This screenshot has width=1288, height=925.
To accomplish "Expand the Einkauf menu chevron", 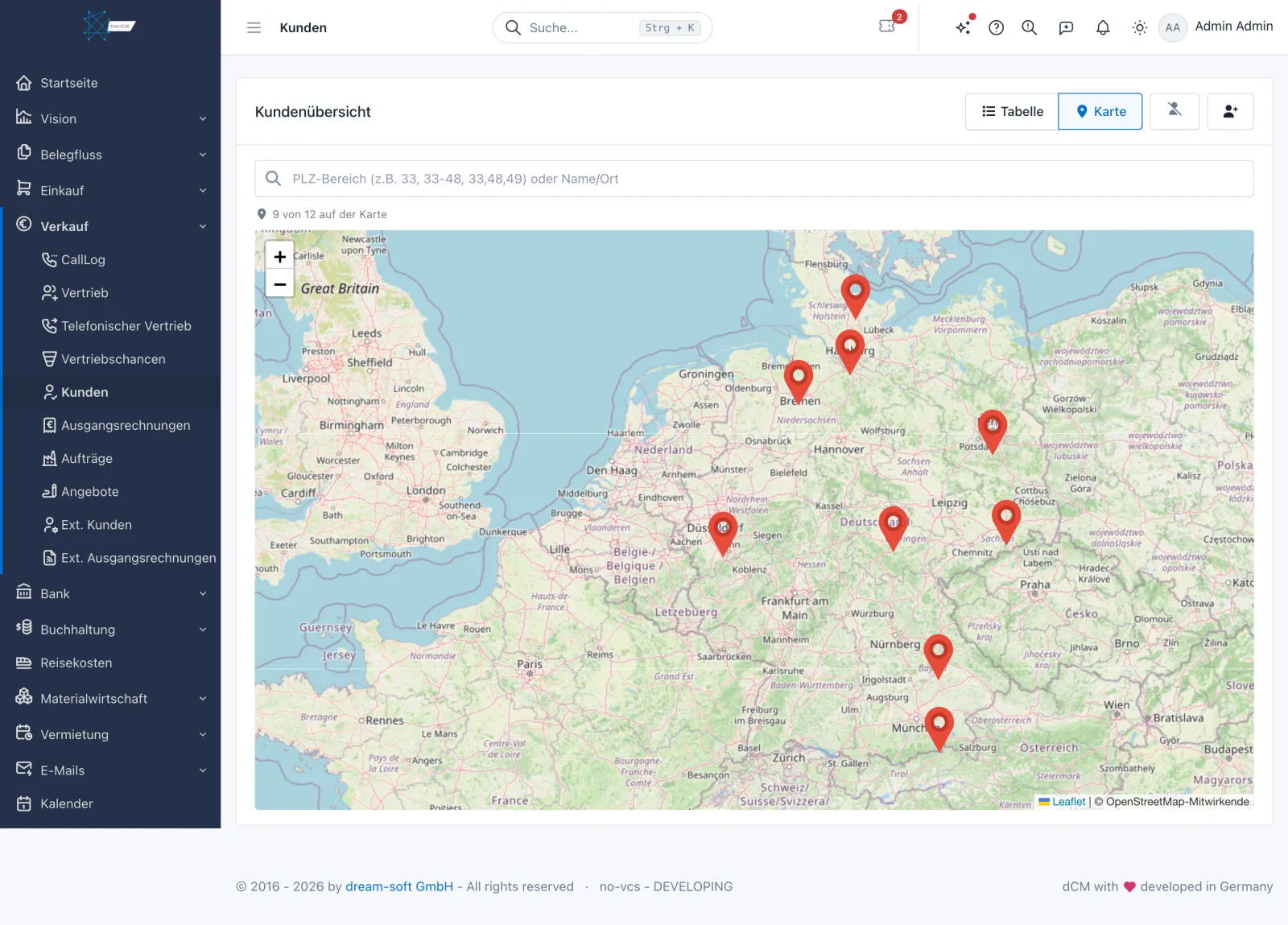I will coord(203,191).
